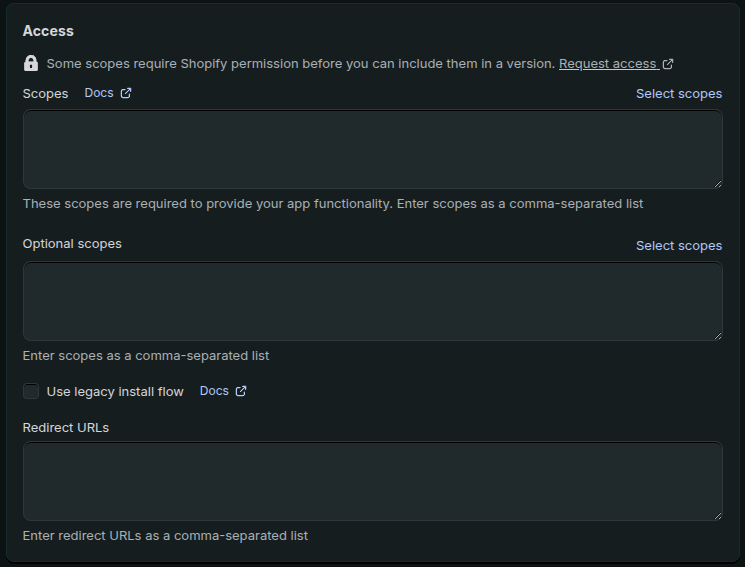745x567 pixels.
Task: Click the resize handle of the Optional scopes textarea
Action: tap(716, 335)
